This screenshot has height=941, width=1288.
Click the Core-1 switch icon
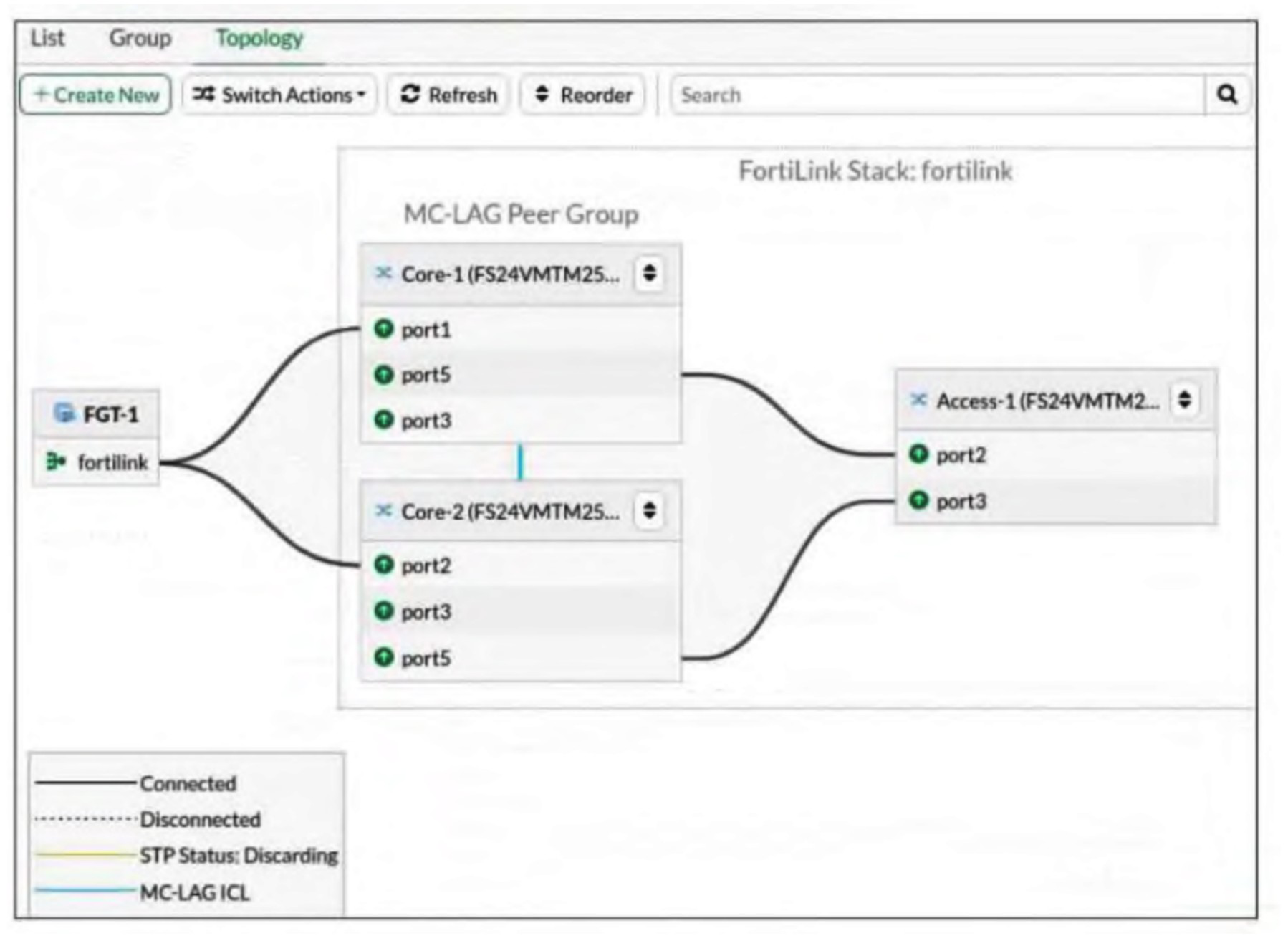[x=384, y=273]
